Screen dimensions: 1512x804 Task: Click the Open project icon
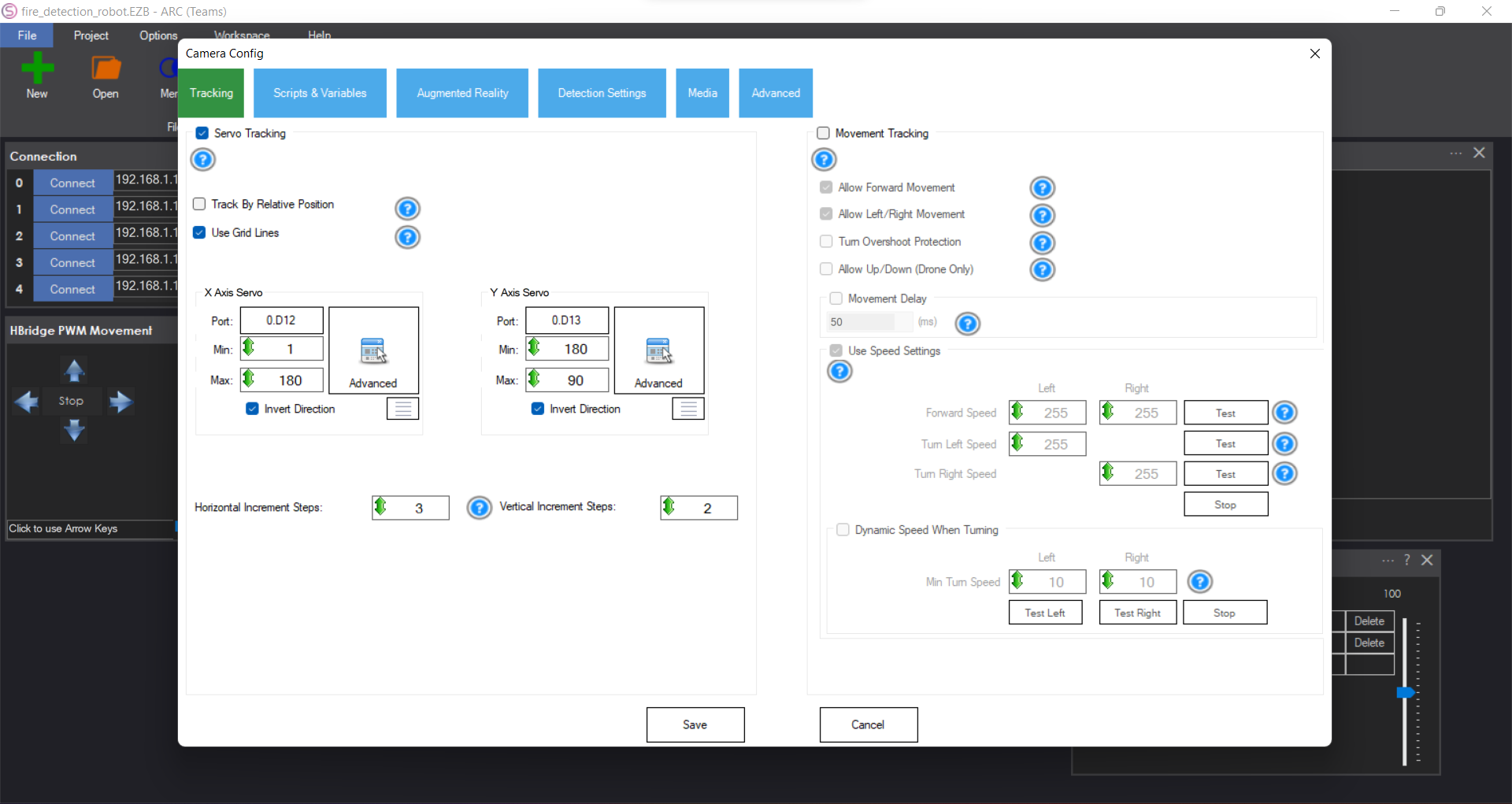point(106,69)
